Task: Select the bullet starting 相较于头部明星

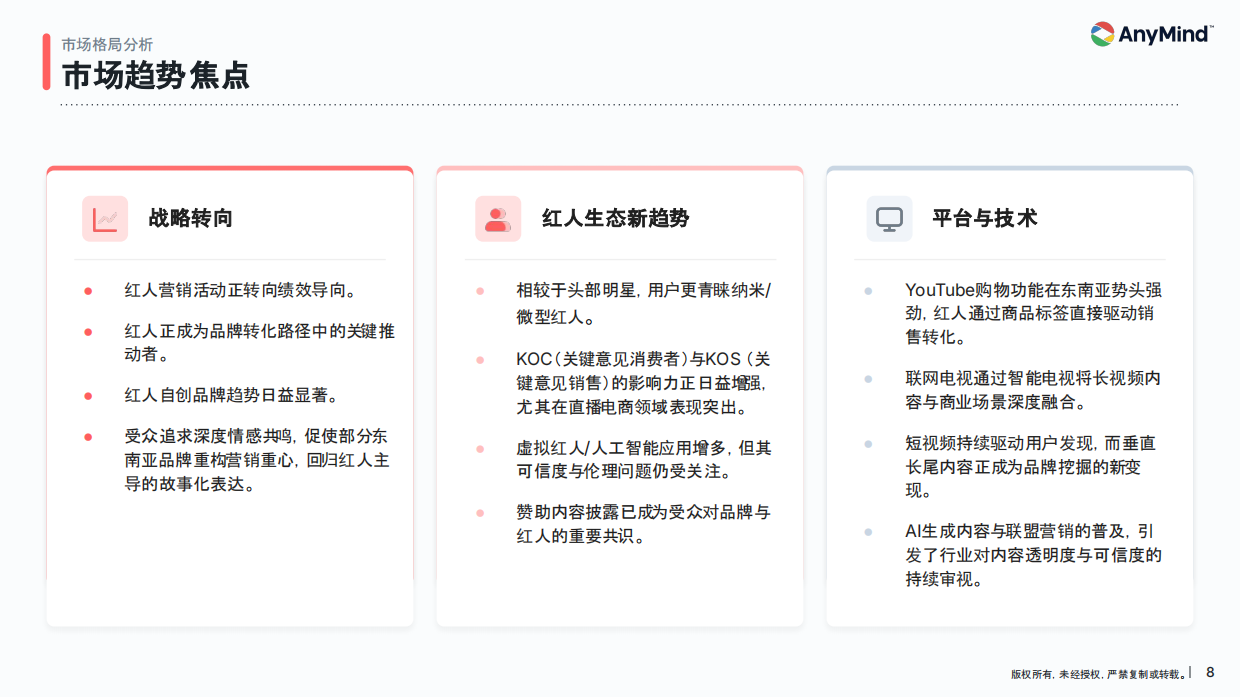Action: coord(644,304)
